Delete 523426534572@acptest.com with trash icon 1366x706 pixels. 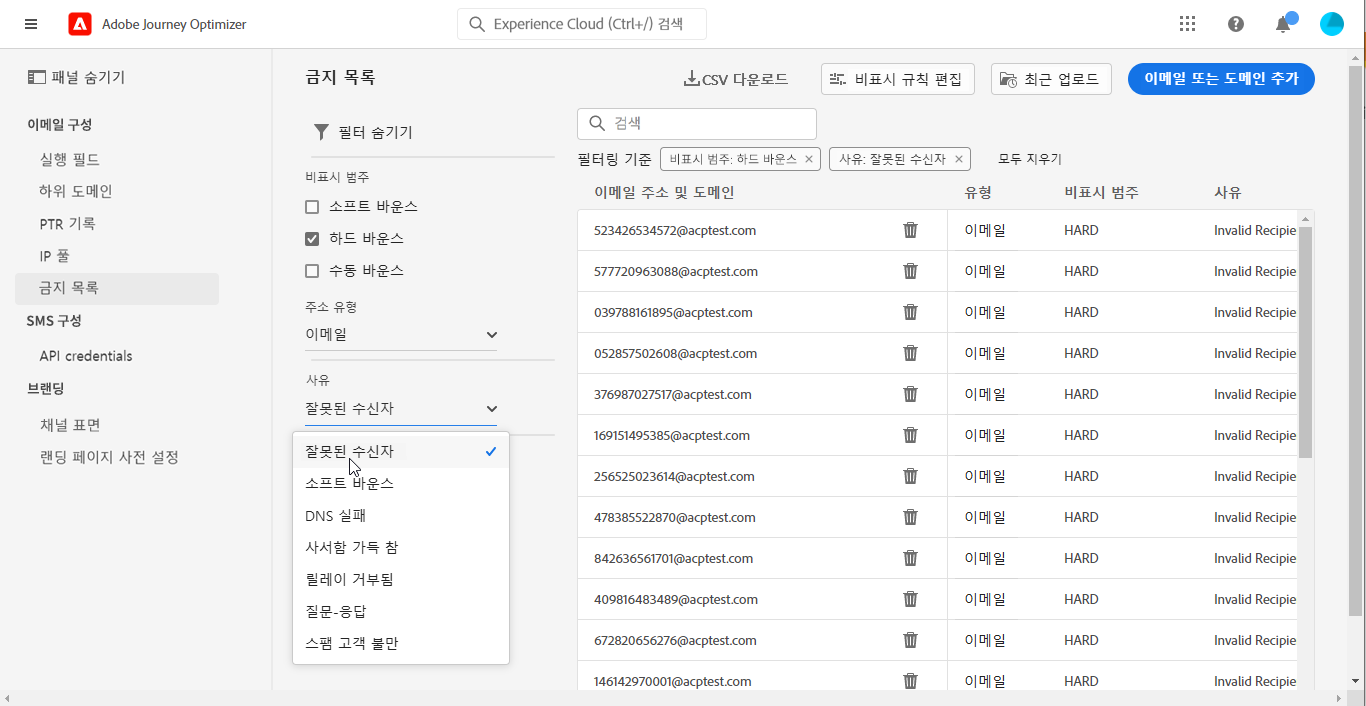click(x=910, y=230)
